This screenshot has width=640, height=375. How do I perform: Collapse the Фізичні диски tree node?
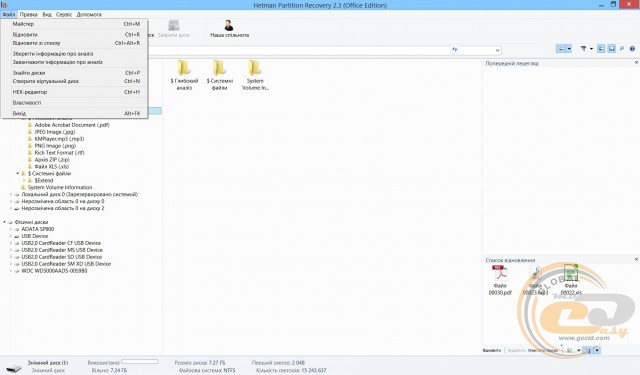coord(4,222)
